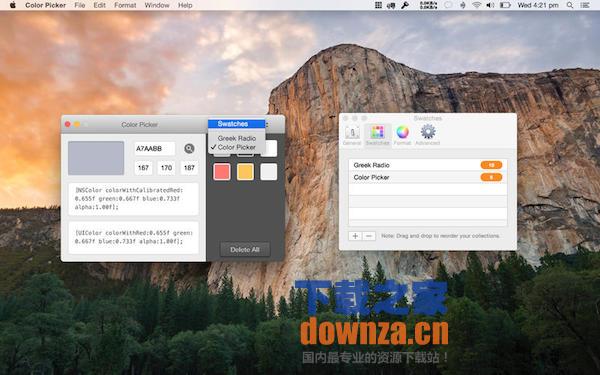Click the magnifier eyedropper icon in Color Picker
Viewport: 600px width, 375px height.
click(189, 148)
